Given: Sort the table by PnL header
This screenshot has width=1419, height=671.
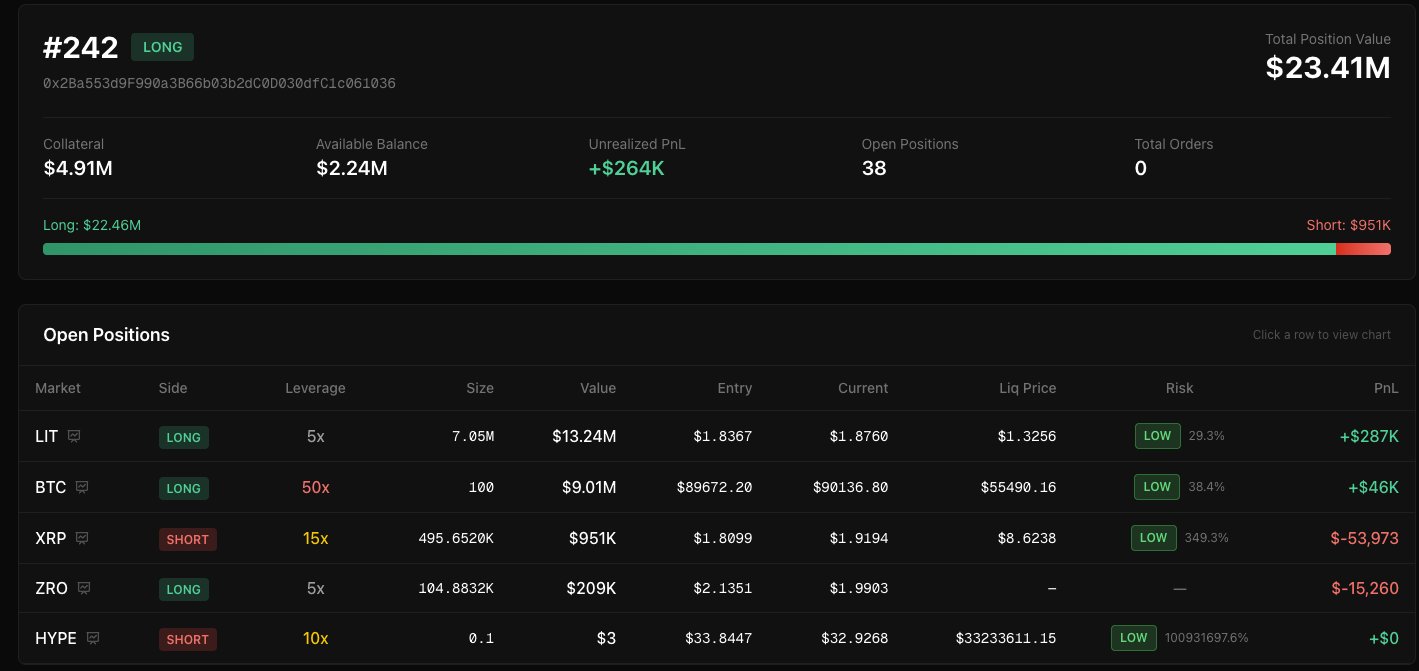Looking at the screenshot, I should pyautogui.click(x=1385, y=388).
